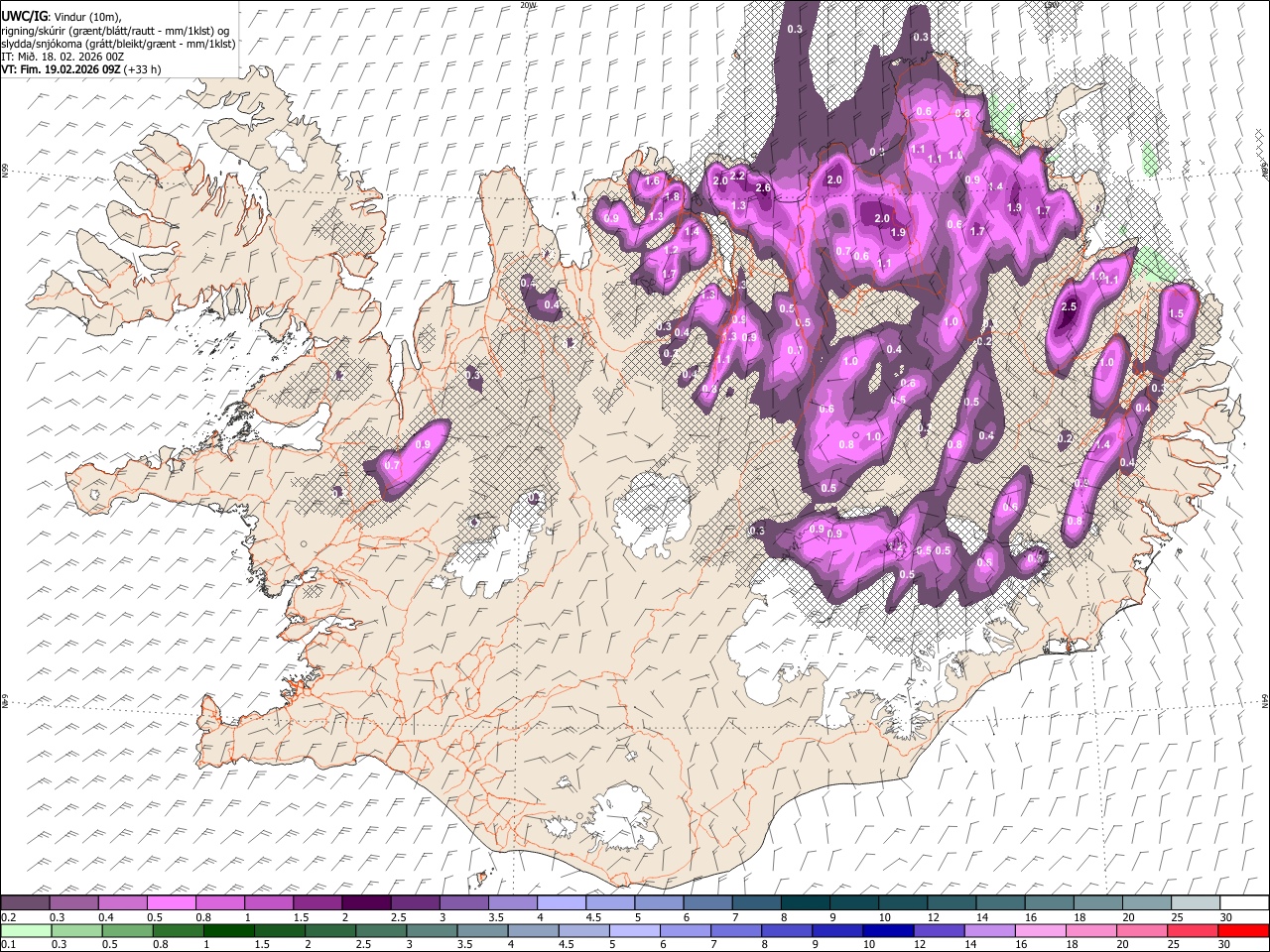Click the 2.6 precipitation value on the map
Screen dimensions: 1270x952
763,187
